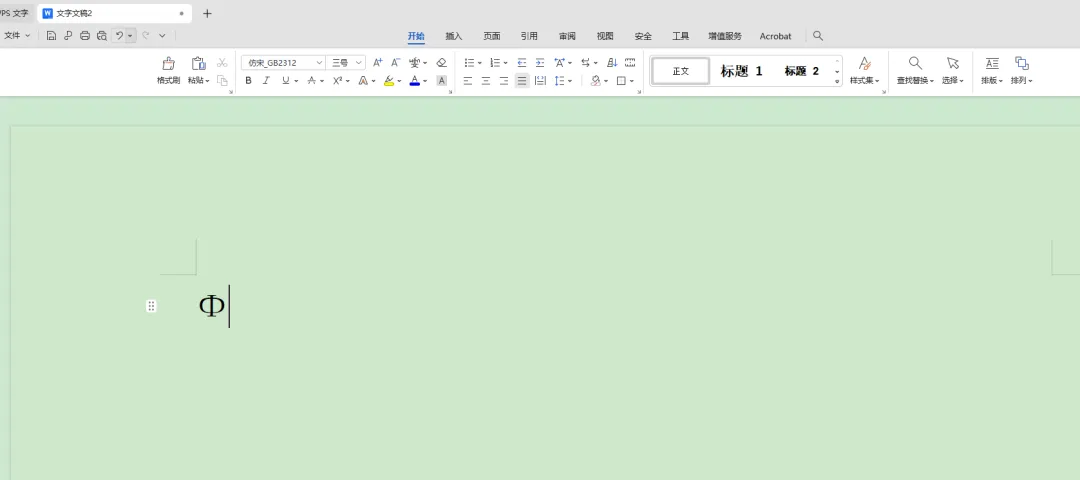
Task: Decrease font size with A- icon
Action: tap(396, 63)
